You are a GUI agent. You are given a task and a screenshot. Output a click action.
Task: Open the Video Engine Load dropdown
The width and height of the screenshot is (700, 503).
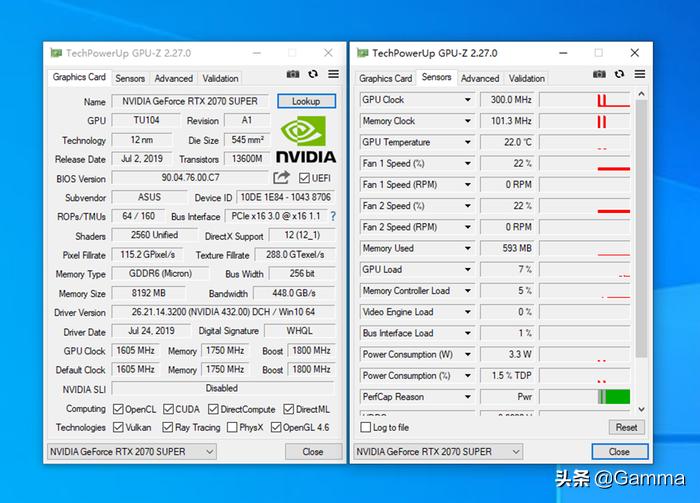(x=467, y=312)
